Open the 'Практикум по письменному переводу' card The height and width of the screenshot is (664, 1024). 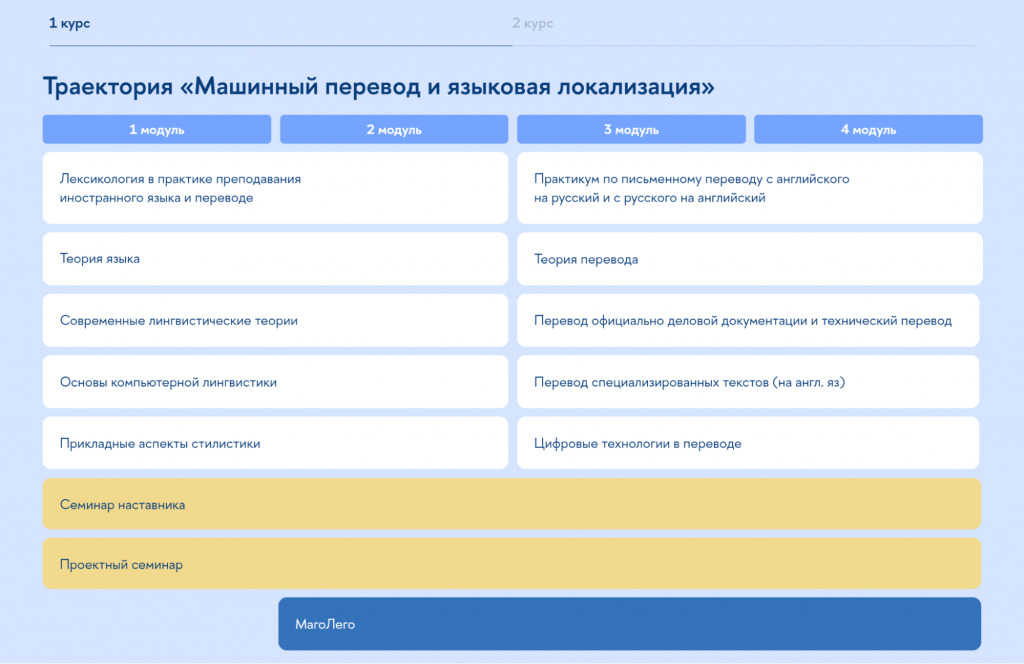[750, 188]
